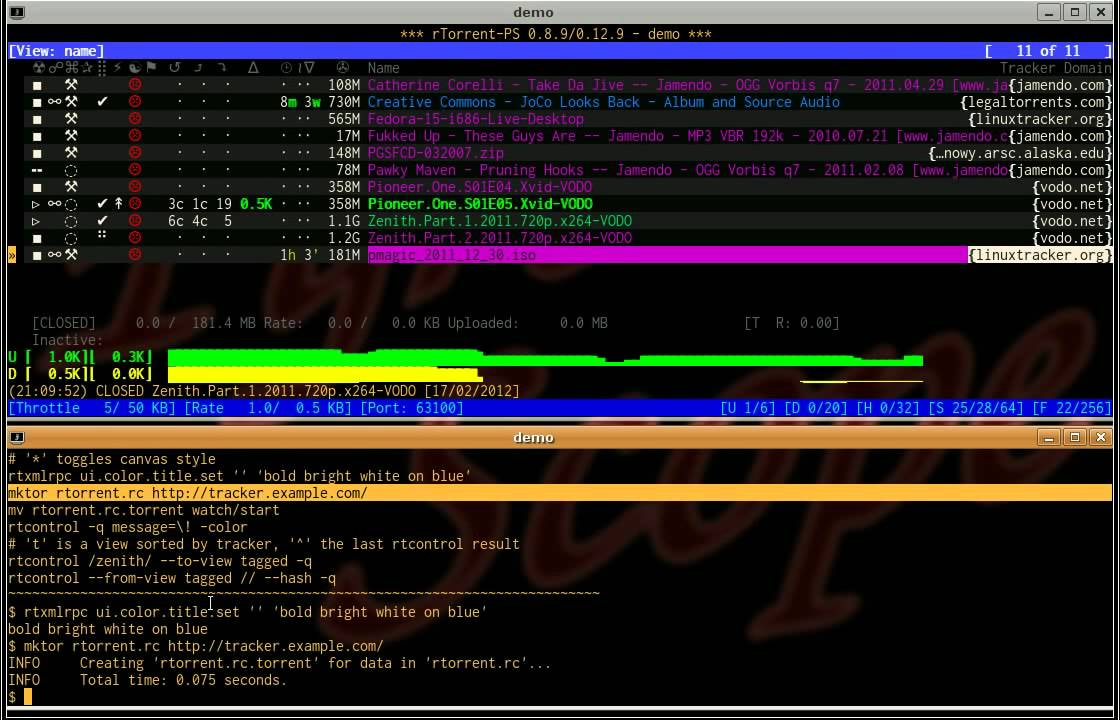Viewport: 1120px width, 720px height.
Task: Click the hammer icon on Fedora-15 row
Action: point(71,119)
